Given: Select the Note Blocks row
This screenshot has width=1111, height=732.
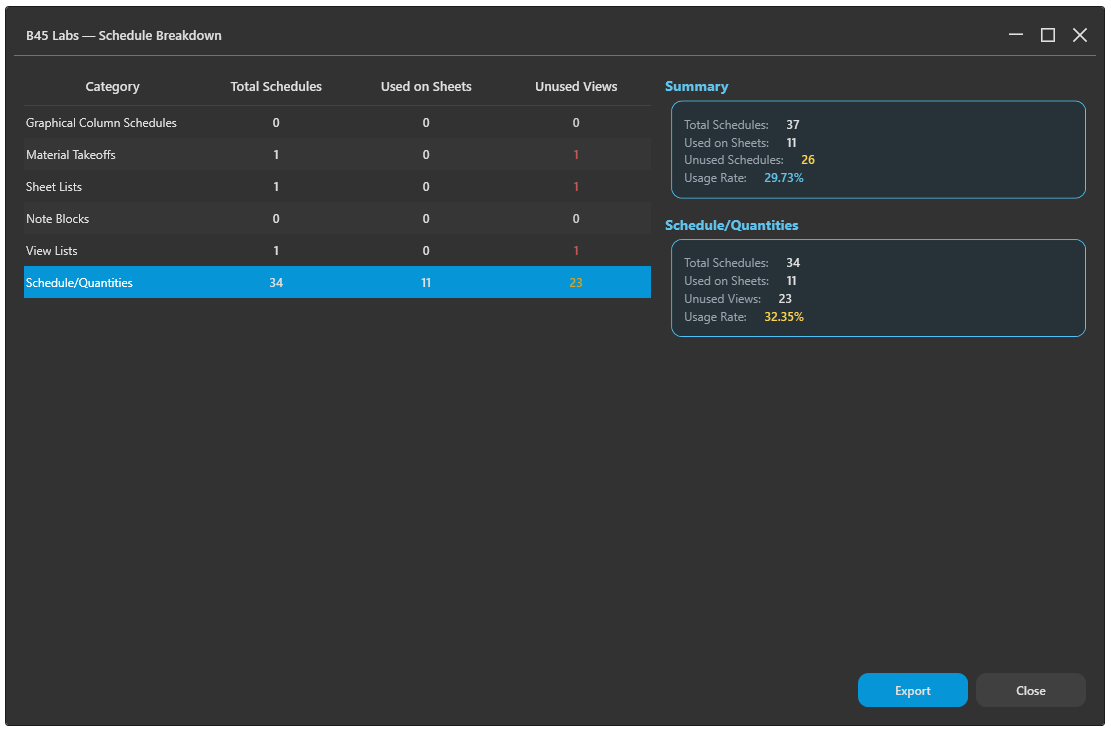Looking at the screenshot, I should [337, 218].
